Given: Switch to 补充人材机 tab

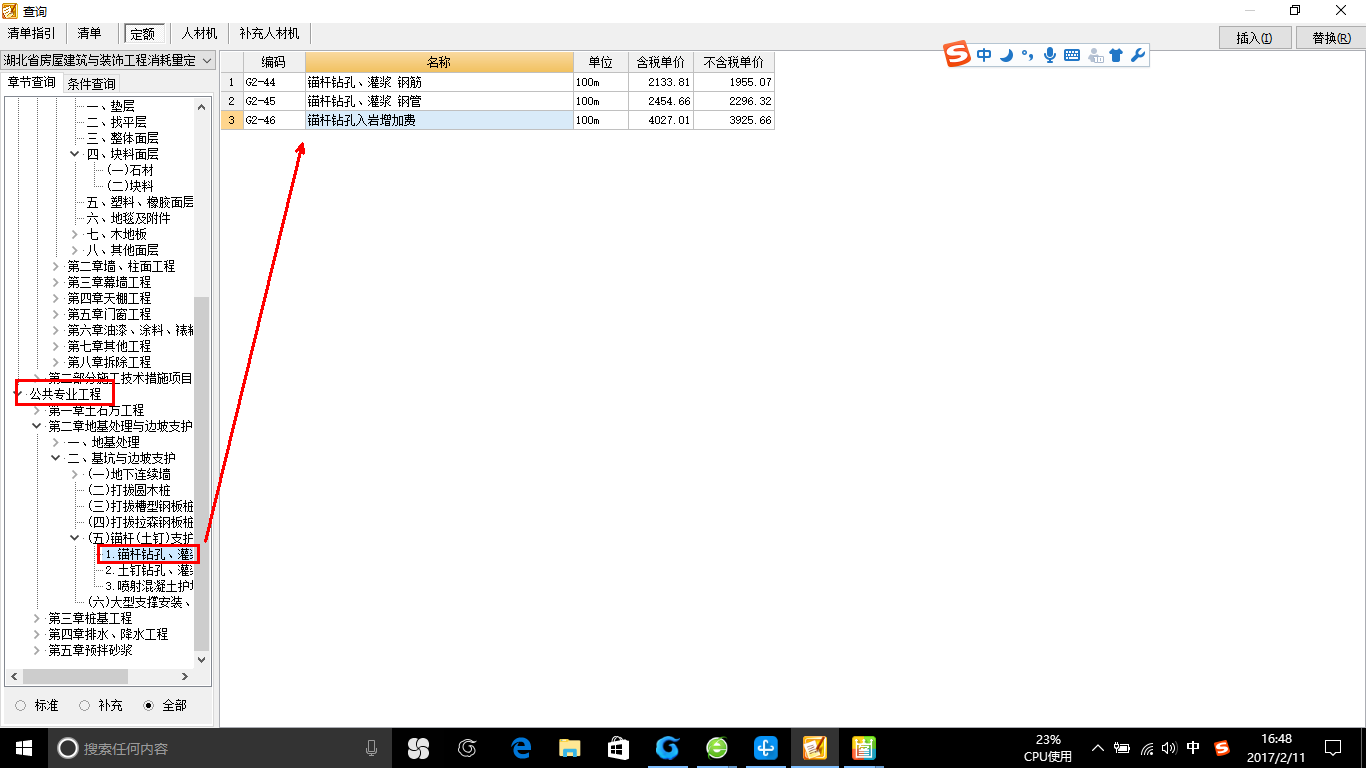Looking at the screenshot, I should (269, 33).
